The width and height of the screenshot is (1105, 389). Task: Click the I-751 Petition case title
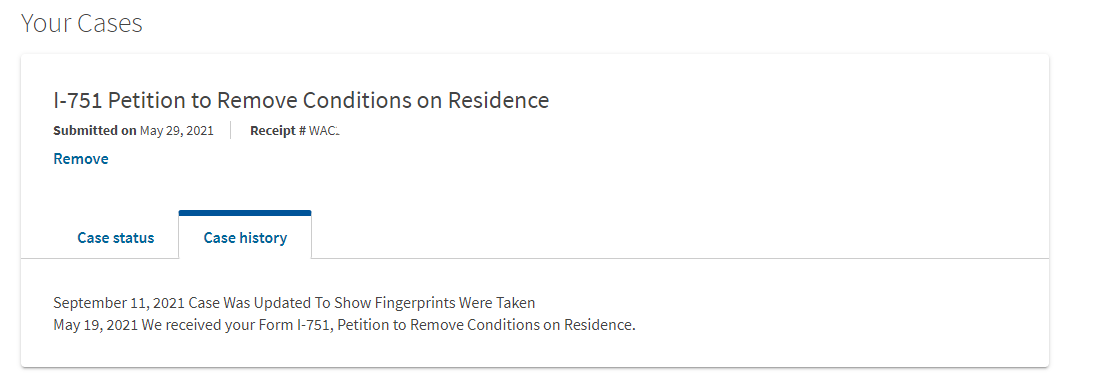301,100
